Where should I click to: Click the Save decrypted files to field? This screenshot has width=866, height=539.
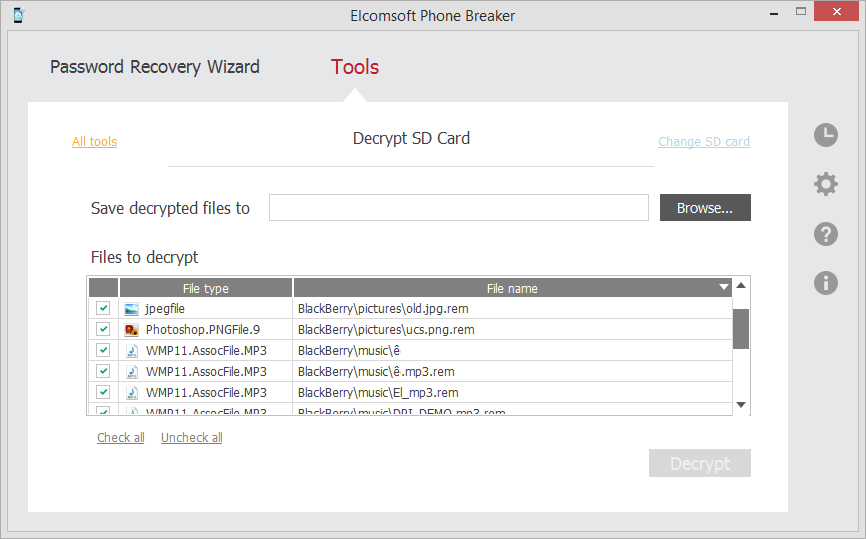point(459,208)
